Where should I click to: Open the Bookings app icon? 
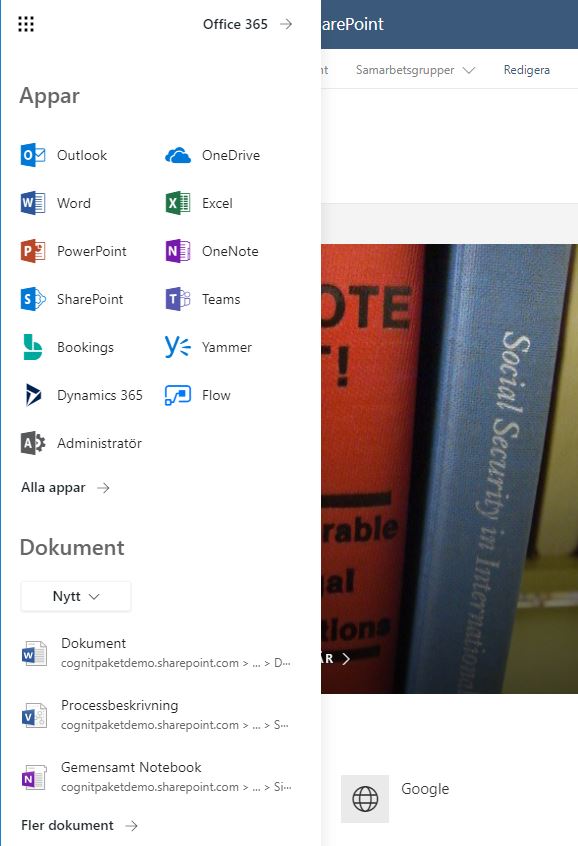[33, 347]
